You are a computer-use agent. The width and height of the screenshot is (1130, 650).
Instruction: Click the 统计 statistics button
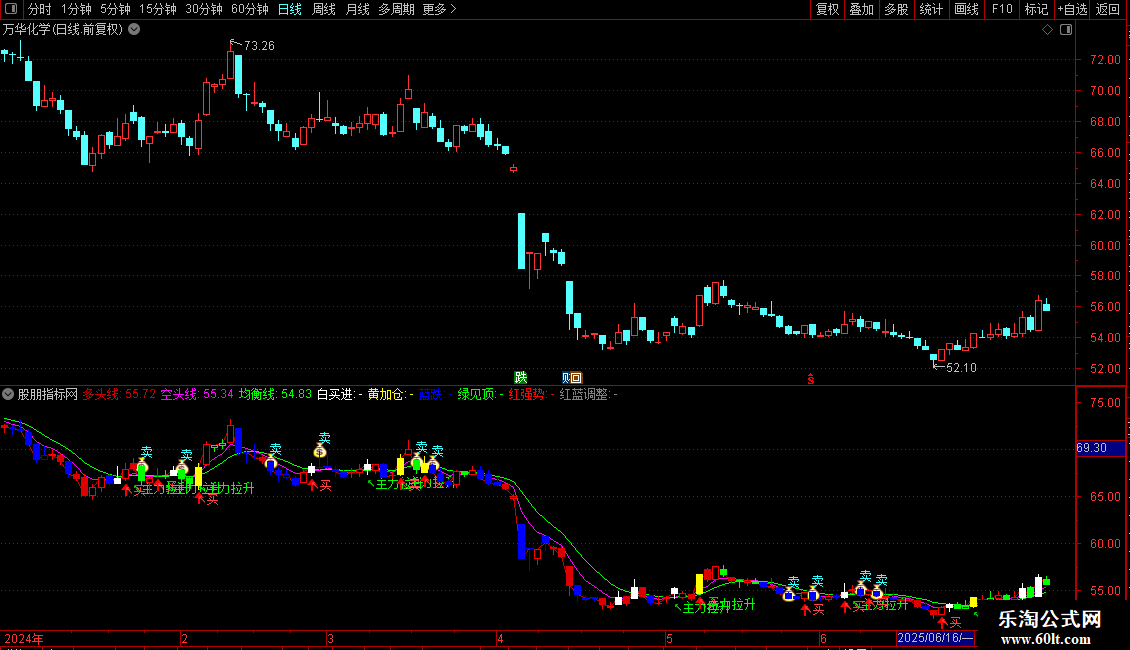(930, 9)
